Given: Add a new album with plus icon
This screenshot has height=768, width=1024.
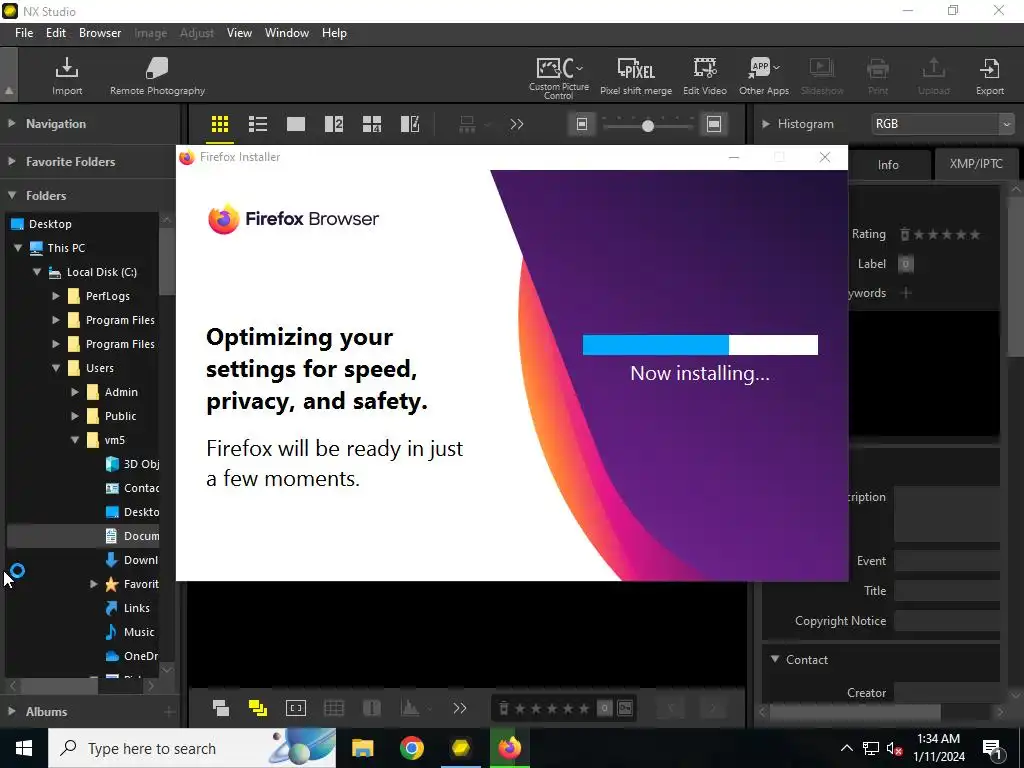Looking at the screenshot, I should (x=168, y=712).
